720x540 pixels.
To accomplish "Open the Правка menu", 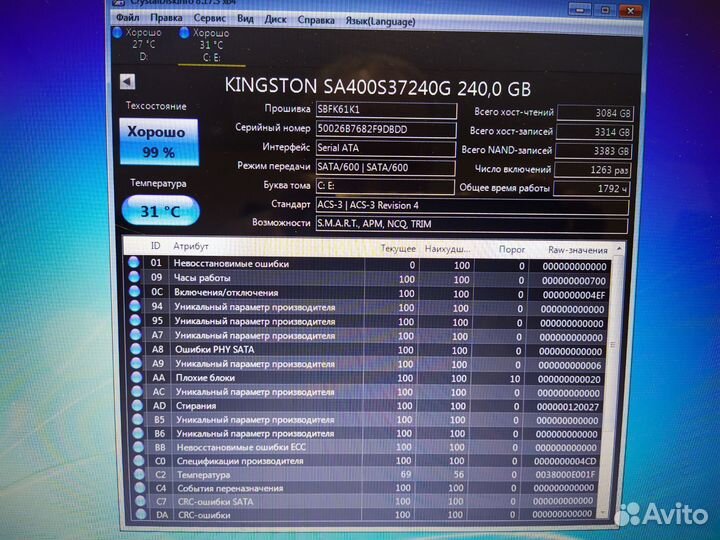I will point(166,18).
